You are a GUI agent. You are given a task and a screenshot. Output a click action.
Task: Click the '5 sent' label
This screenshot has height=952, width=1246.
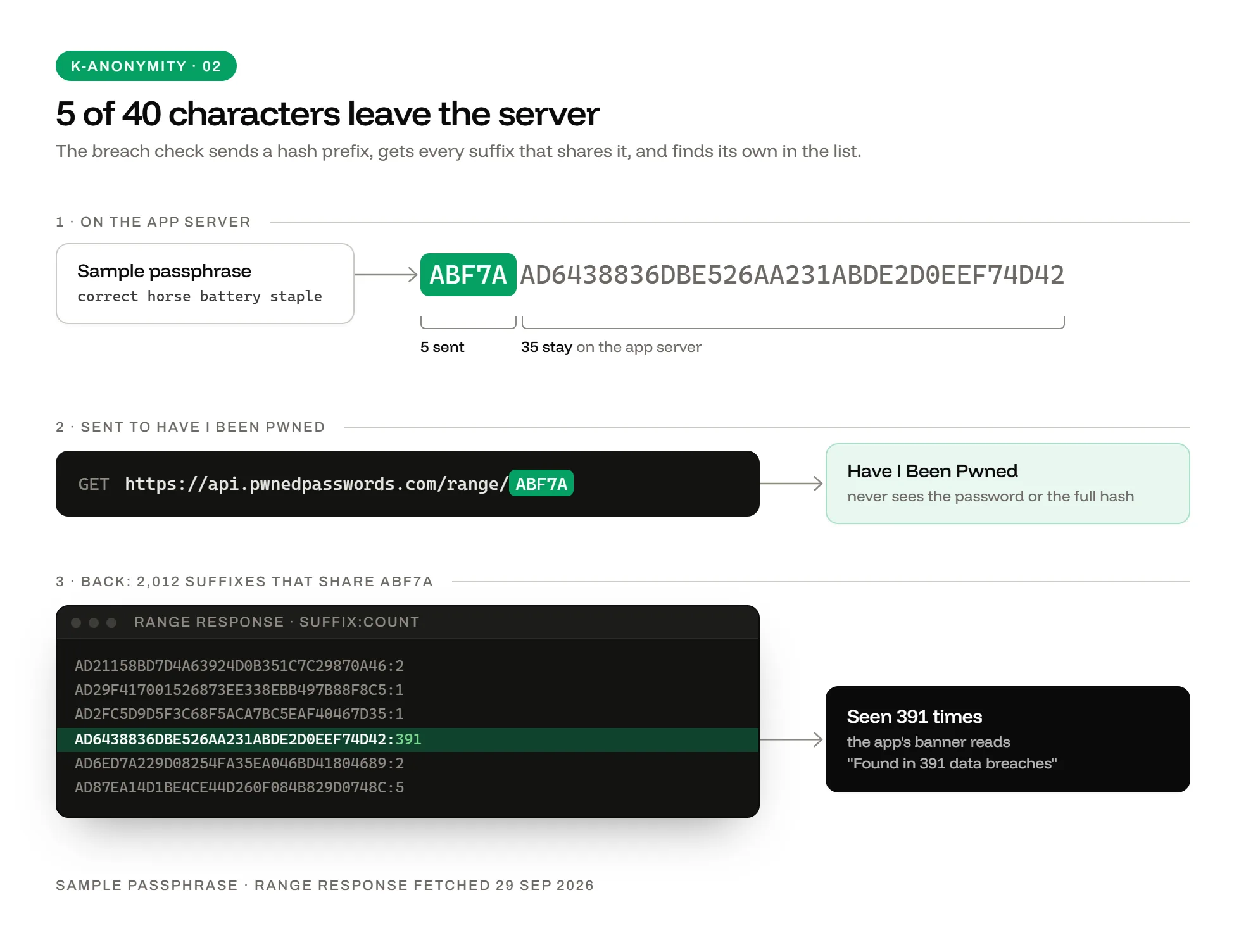(x=443, y=347)
